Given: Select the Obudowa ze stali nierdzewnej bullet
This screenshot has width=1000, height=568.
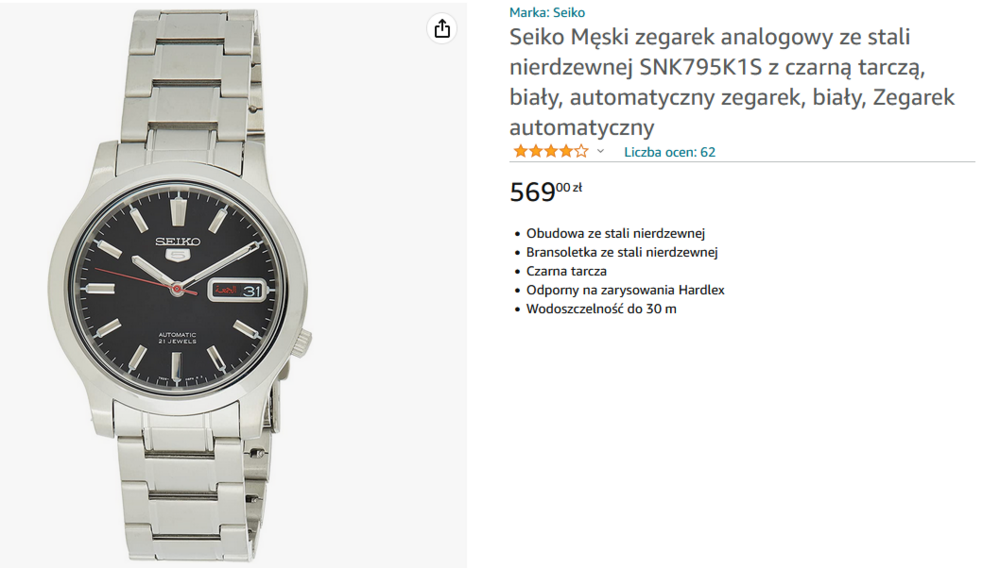Looking at the screenshot, I should (x=616, y=233).
